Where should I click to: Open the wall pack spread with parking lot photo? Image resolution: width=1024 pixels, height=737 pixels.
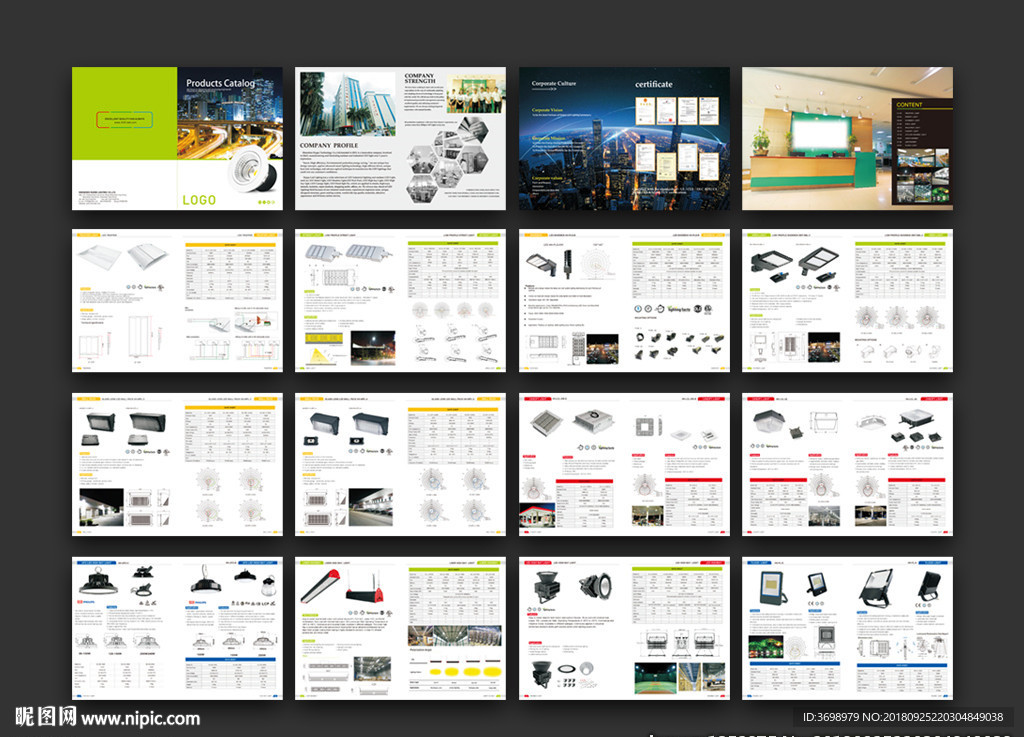(x=400, y=465)
